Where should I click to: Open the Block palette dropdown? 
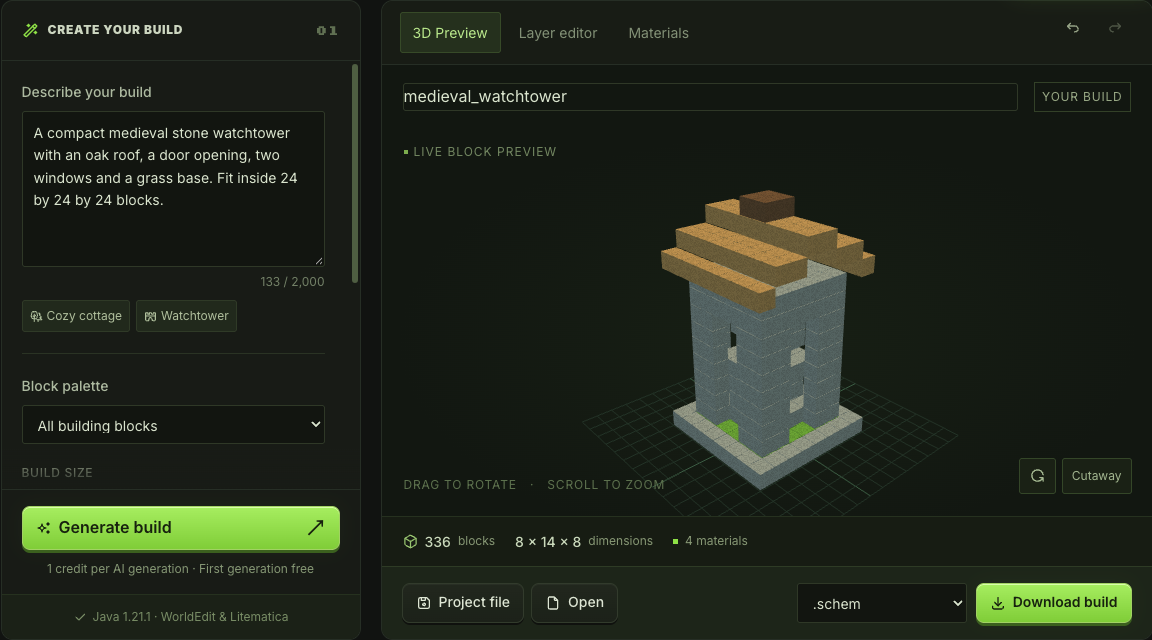(173, 425)
